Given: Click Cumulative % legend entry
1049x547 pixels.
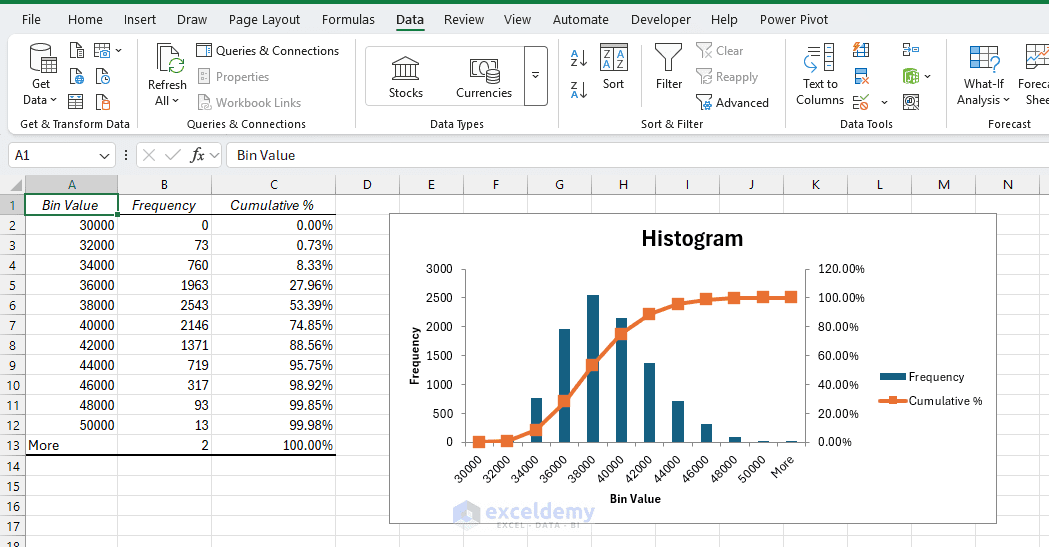Looking at the screenshot, I should (x=930, y=401).
